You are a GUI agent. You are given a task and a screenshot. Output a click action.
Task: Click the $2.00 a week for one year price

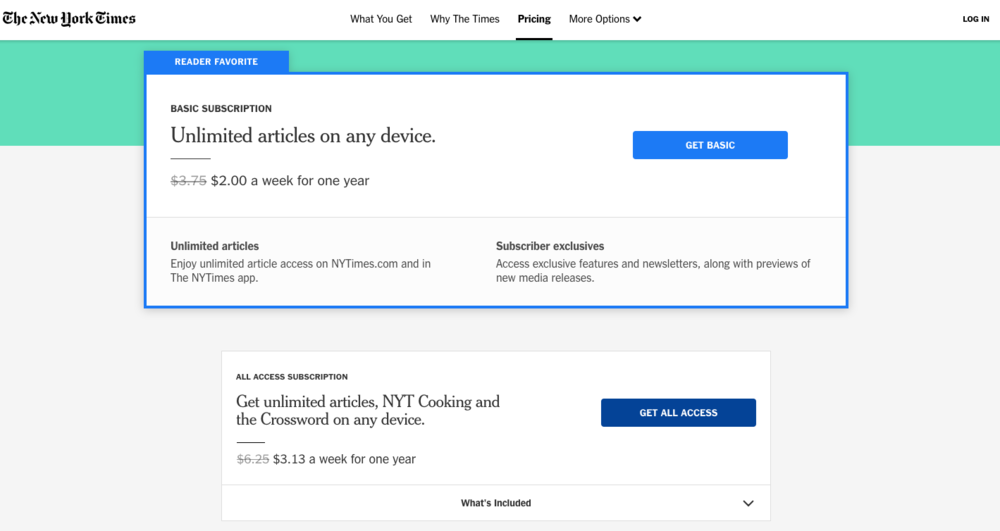point(290,181)
